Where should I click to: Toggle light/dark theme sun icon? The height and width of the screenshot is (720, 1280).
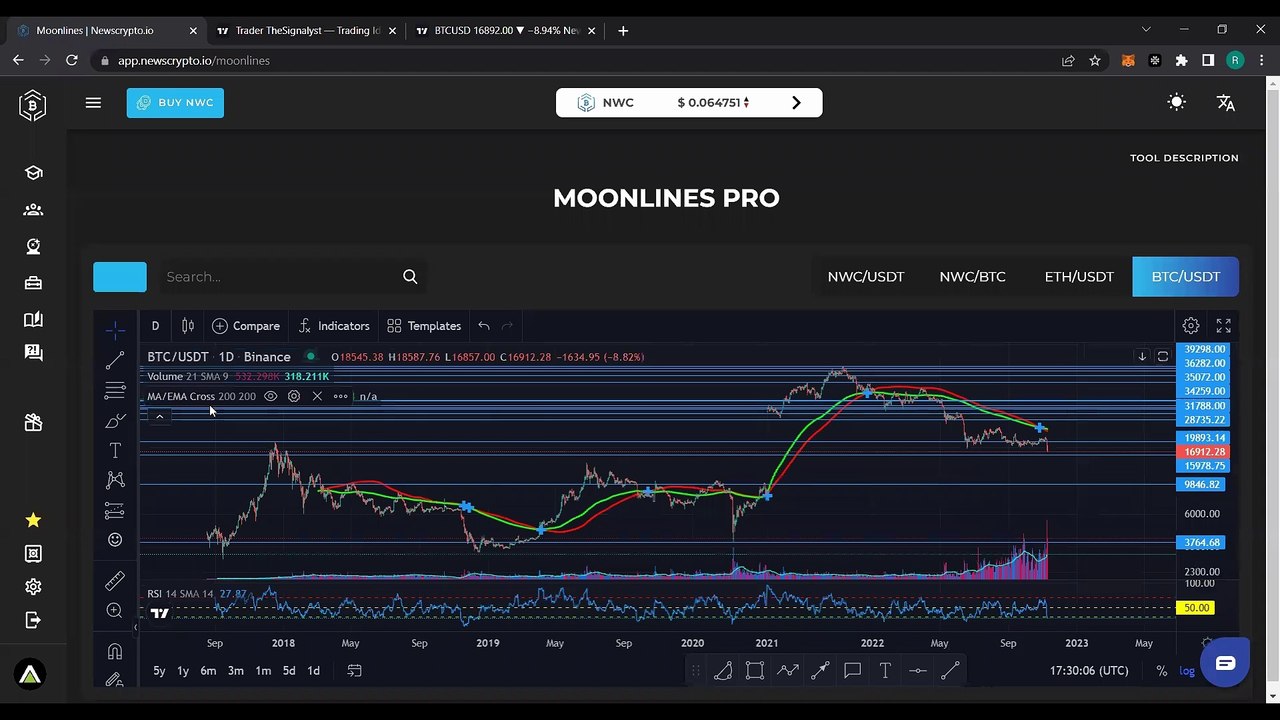pos(1176,102)
